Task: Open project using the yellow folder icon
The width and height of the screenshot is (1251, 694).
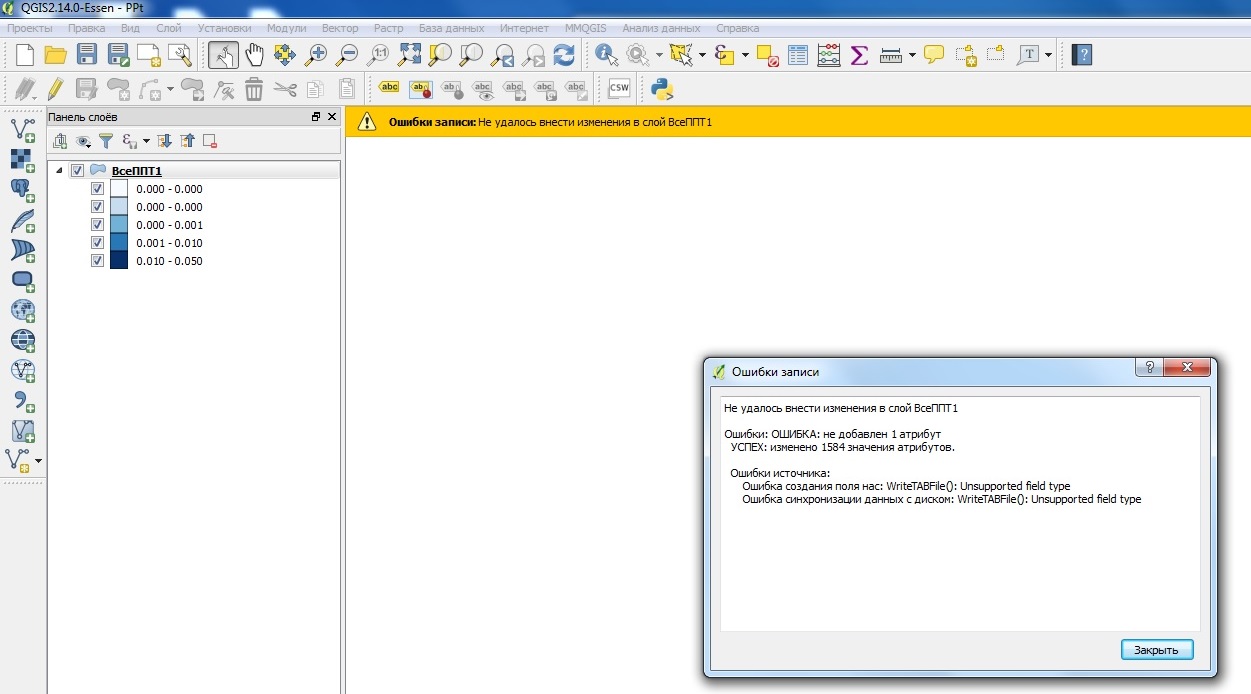Action: pos(55,54)
